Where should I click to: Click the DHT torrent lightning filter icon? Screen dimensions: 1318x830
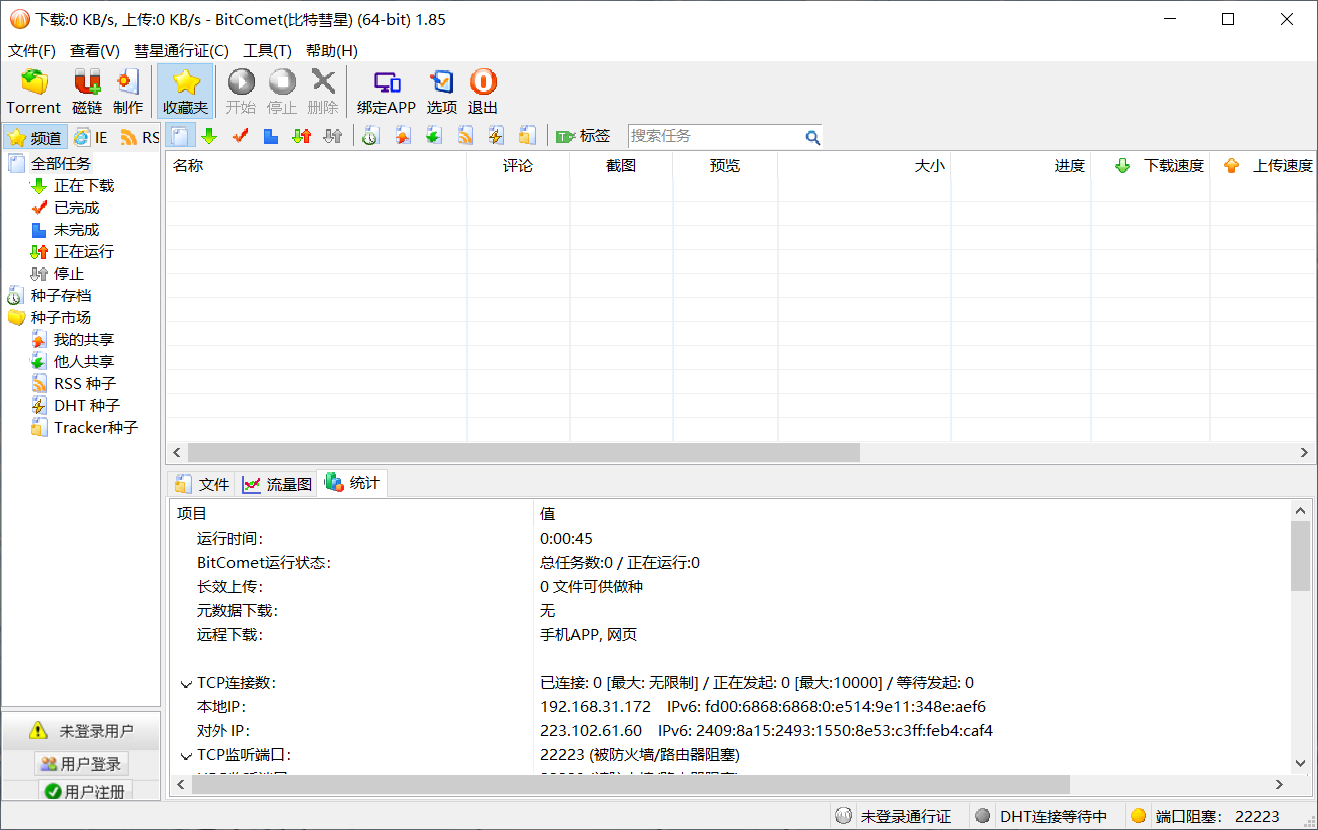pos(496,136)
